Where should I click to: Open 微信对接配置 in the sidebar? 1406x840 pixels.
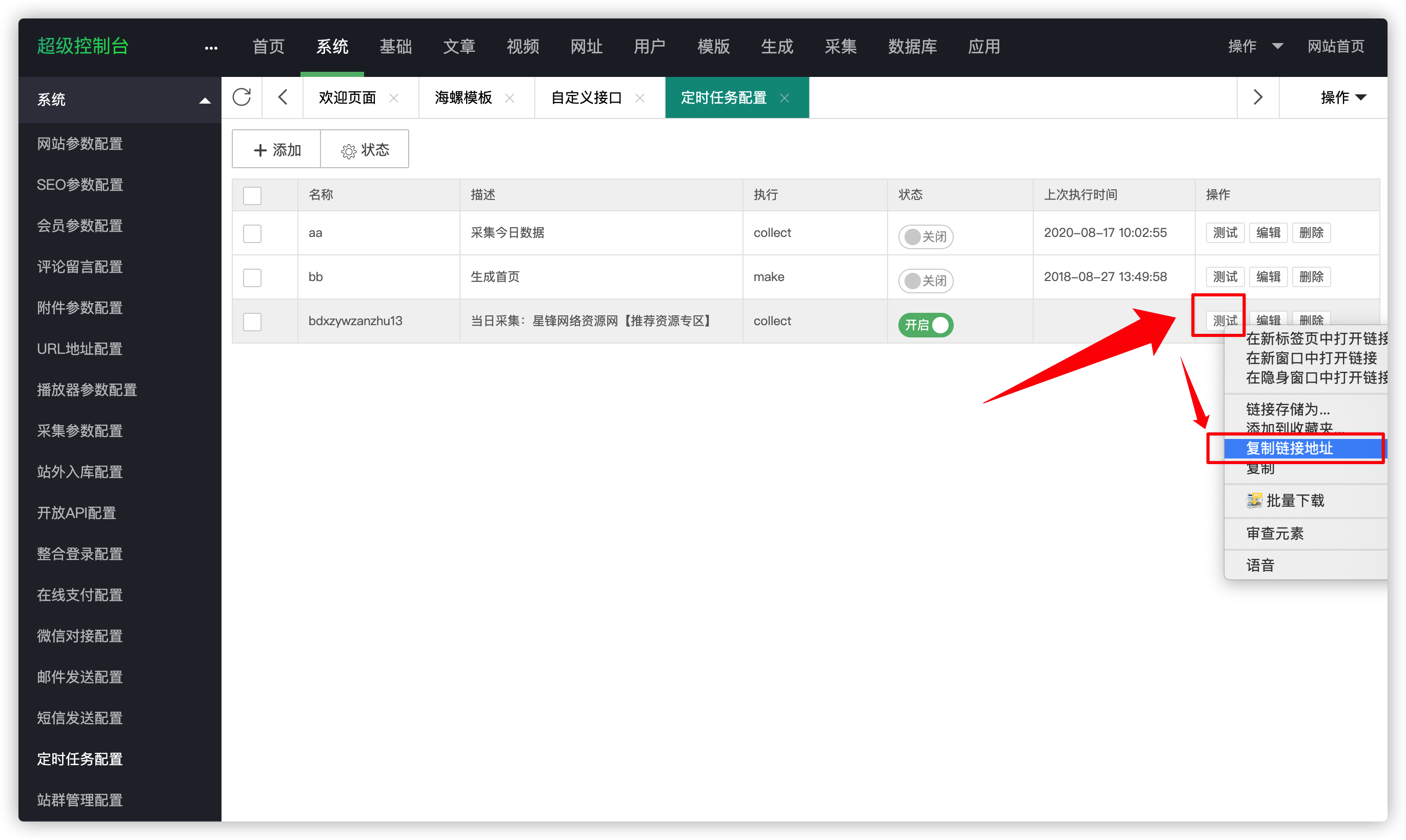tap(80, 636)
